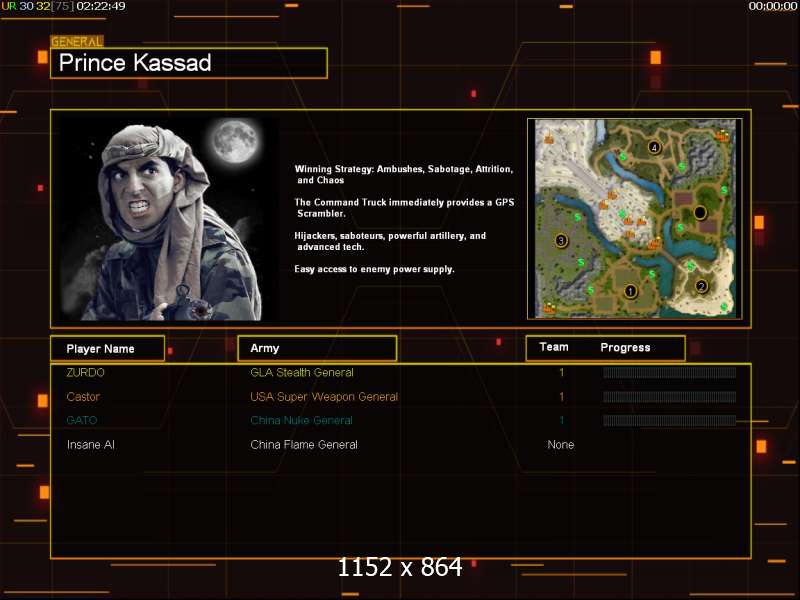Image resolution: width=800 pixels, height=600 pixels.
Task: Select player name ZURDO
Action: coord(85,372)
